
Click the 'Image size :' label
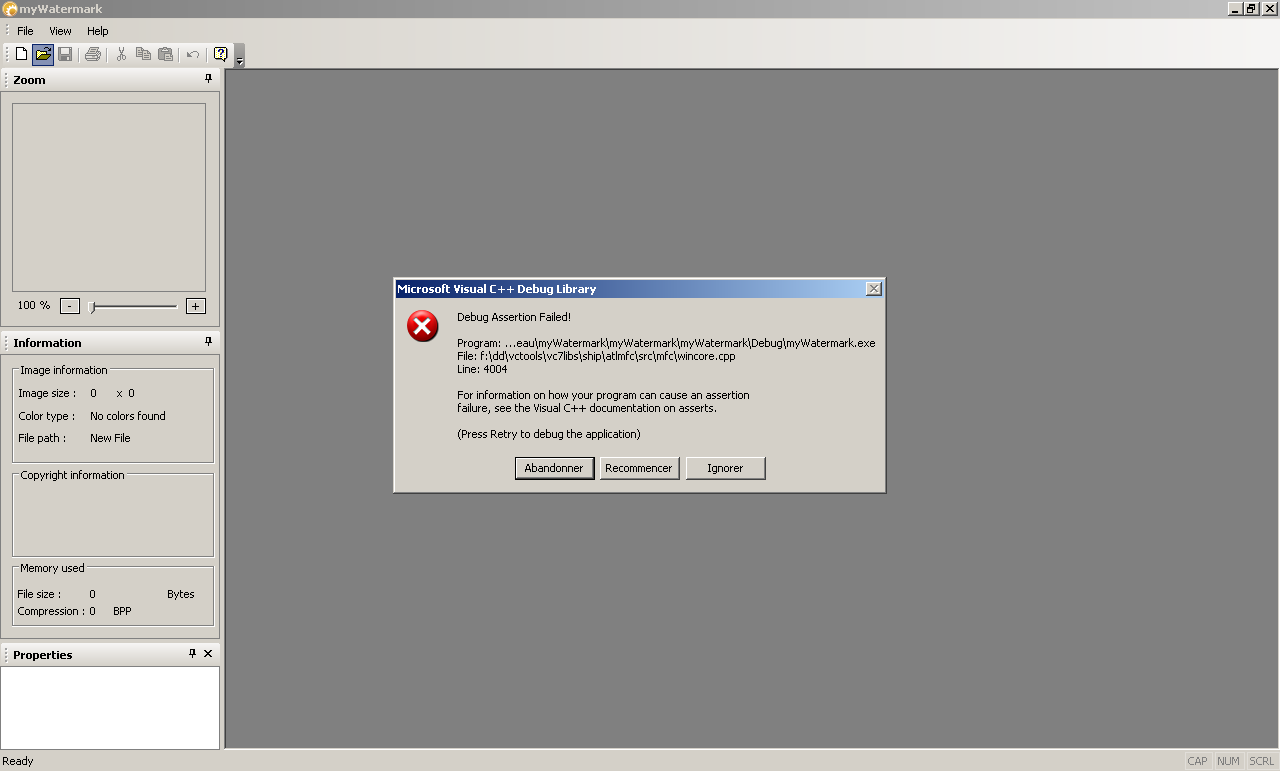(47, 393)
